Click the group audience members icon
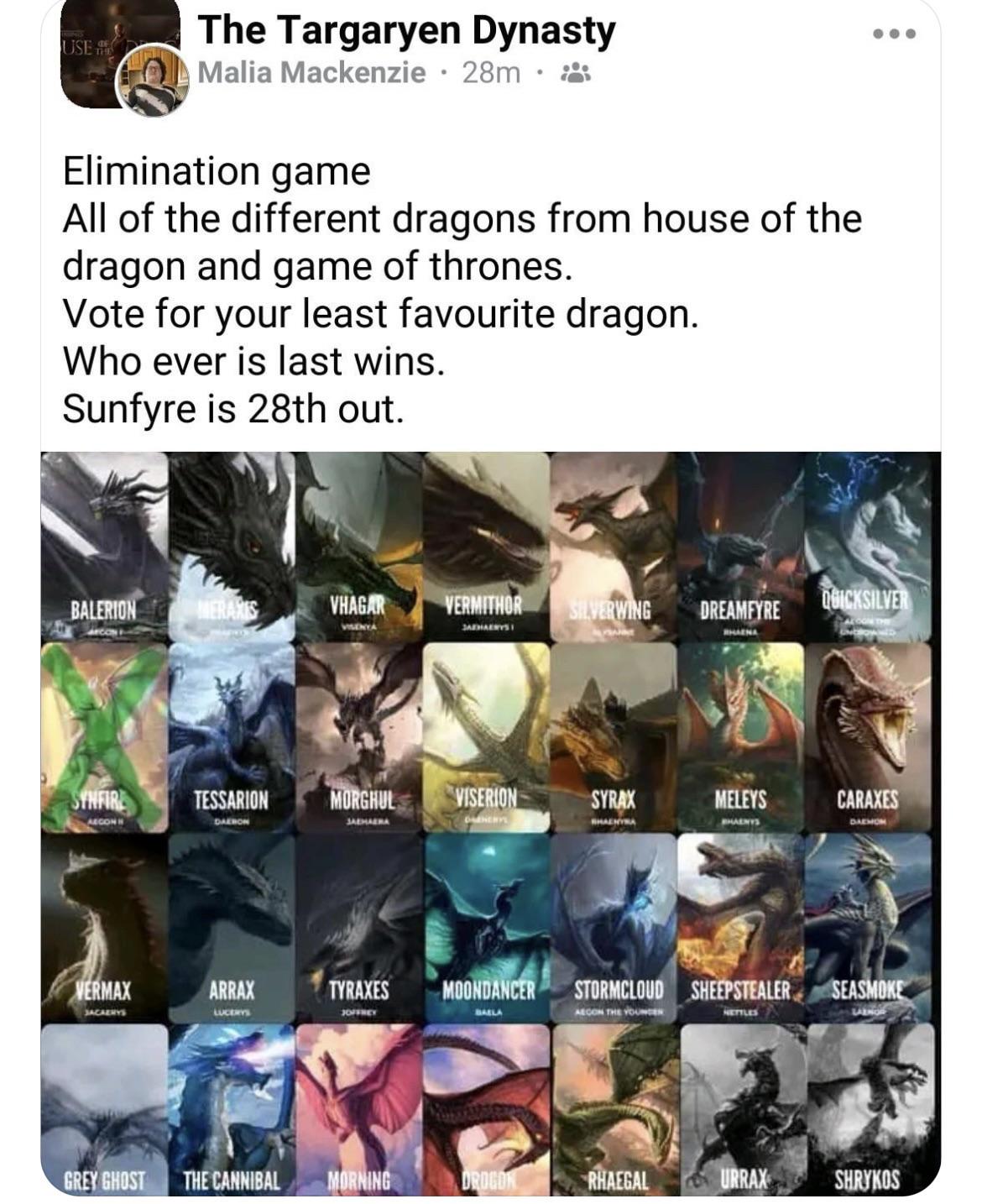The image size is (982, 1204). tap(575, 74)
